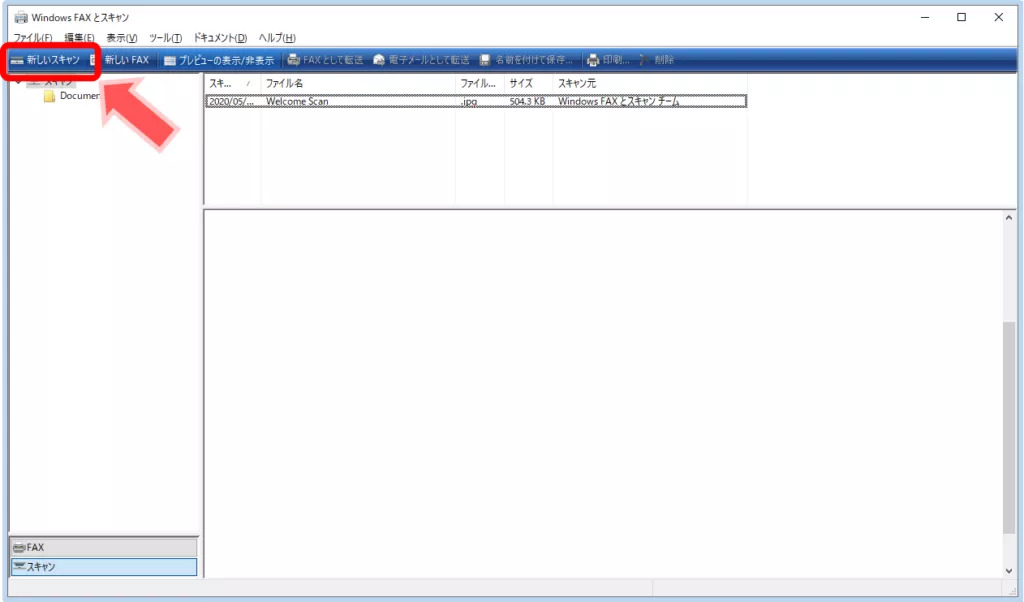The width and height of the screenshot is (1024, 602).
Task: Sort by ファイル名 column header
Action: tap(358, 84)
